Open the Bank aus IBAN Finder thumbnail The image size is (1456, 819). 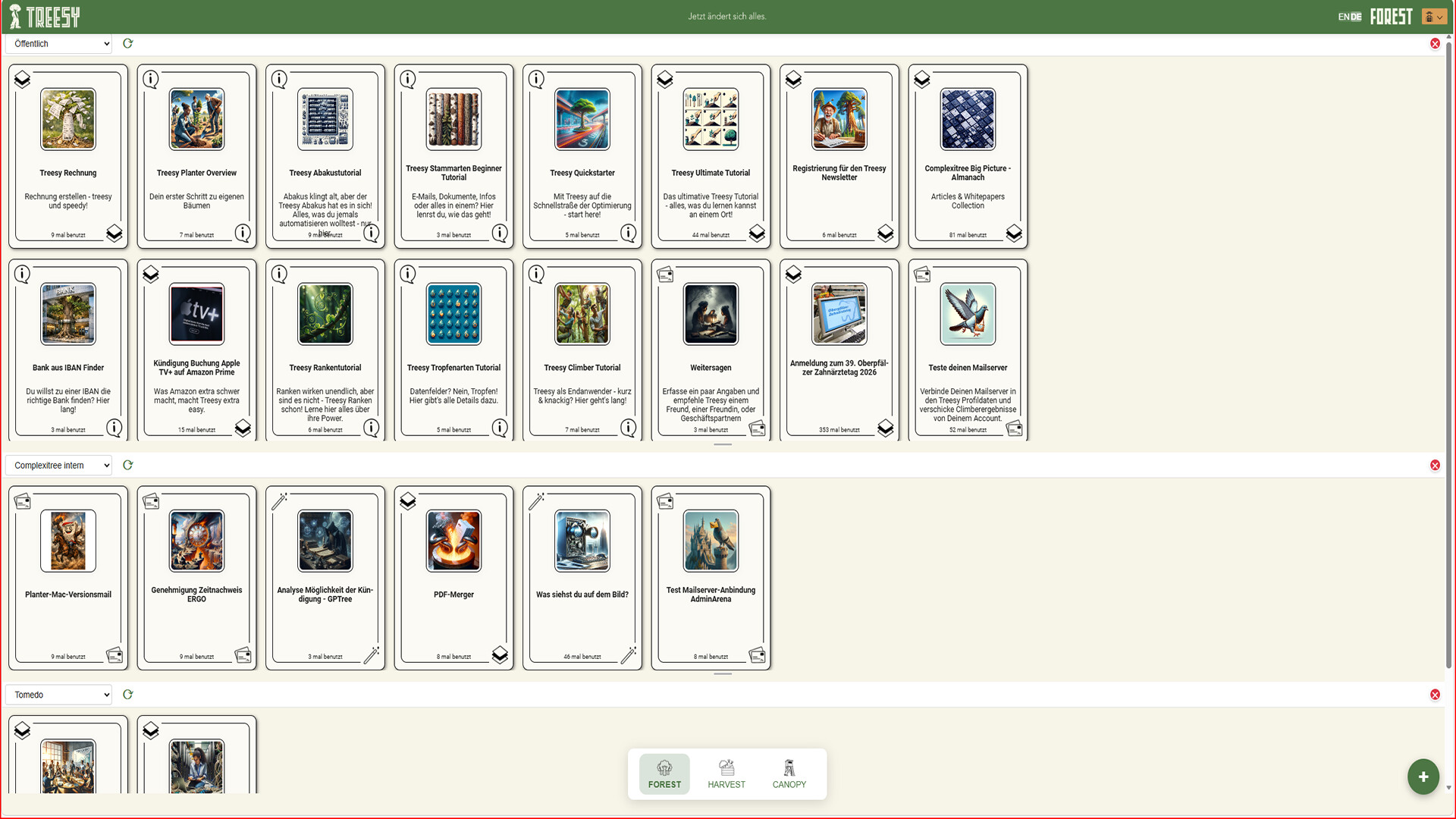point(68,314)
